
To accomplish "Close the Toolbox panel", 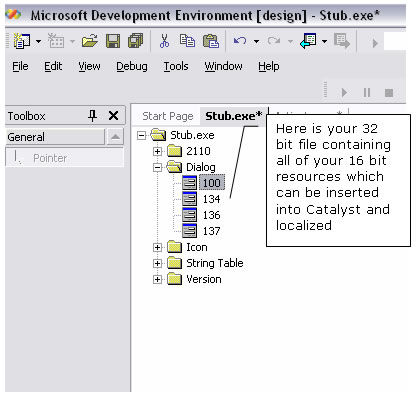I will tap(114, 116).
